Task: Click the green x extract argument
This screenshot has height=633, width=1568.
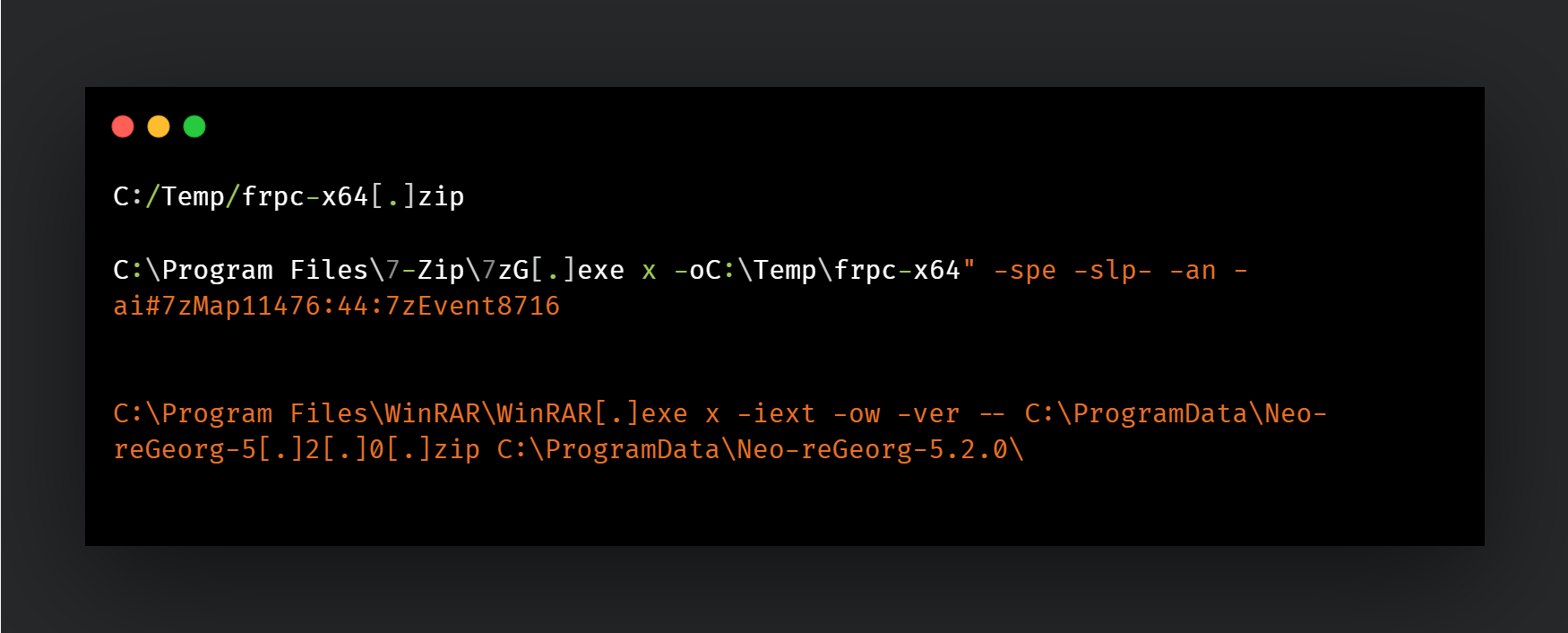Action: (649, 271)
